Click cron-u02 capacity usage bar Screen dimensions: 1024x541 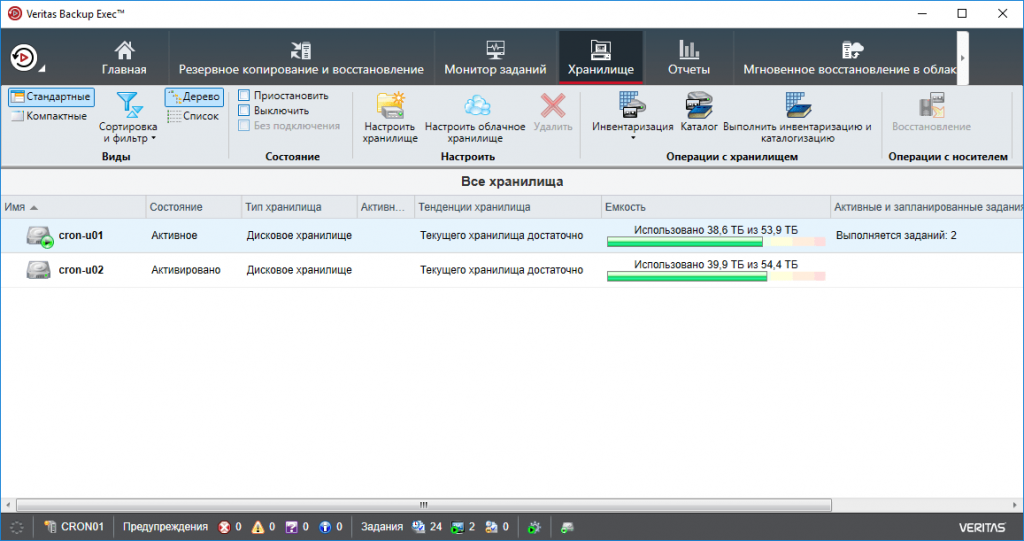tap(716, 276)
